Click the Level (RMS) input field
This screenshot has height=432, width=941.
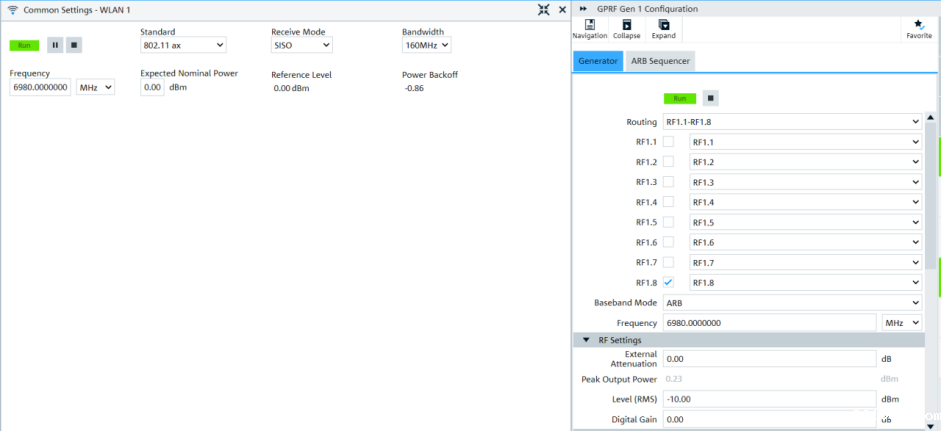769,399
